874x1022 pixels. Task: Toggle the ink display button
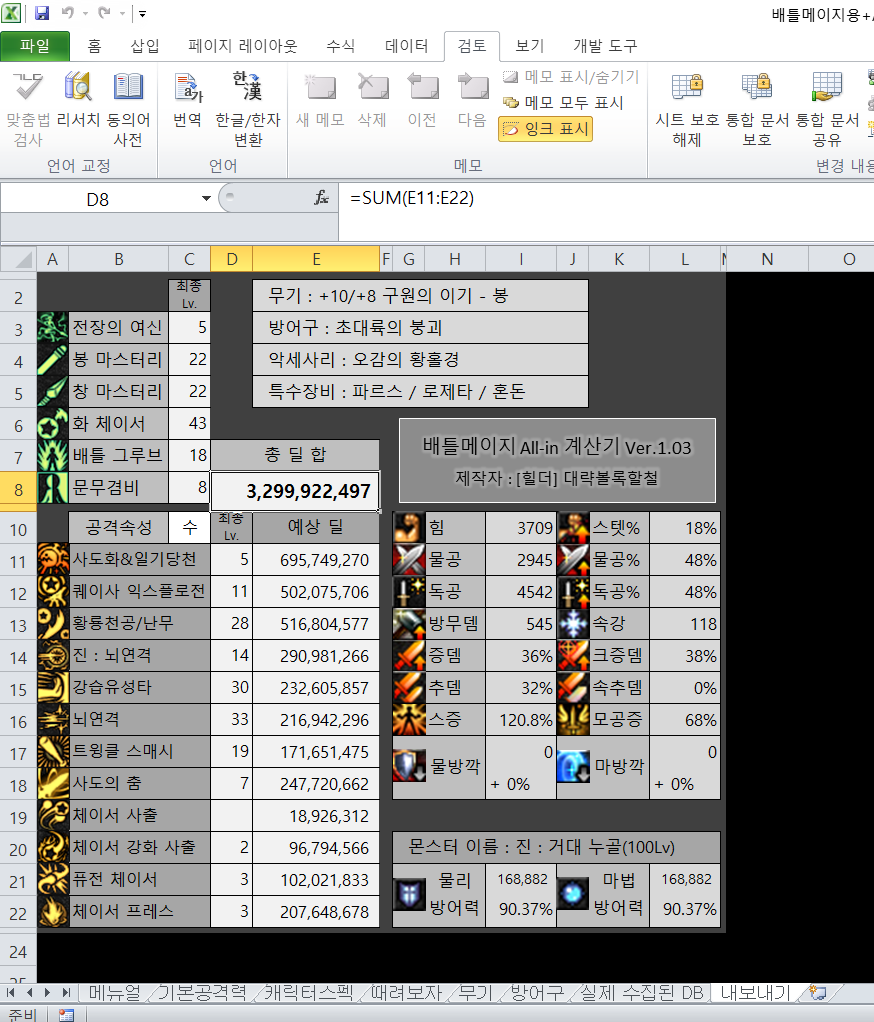545,128
